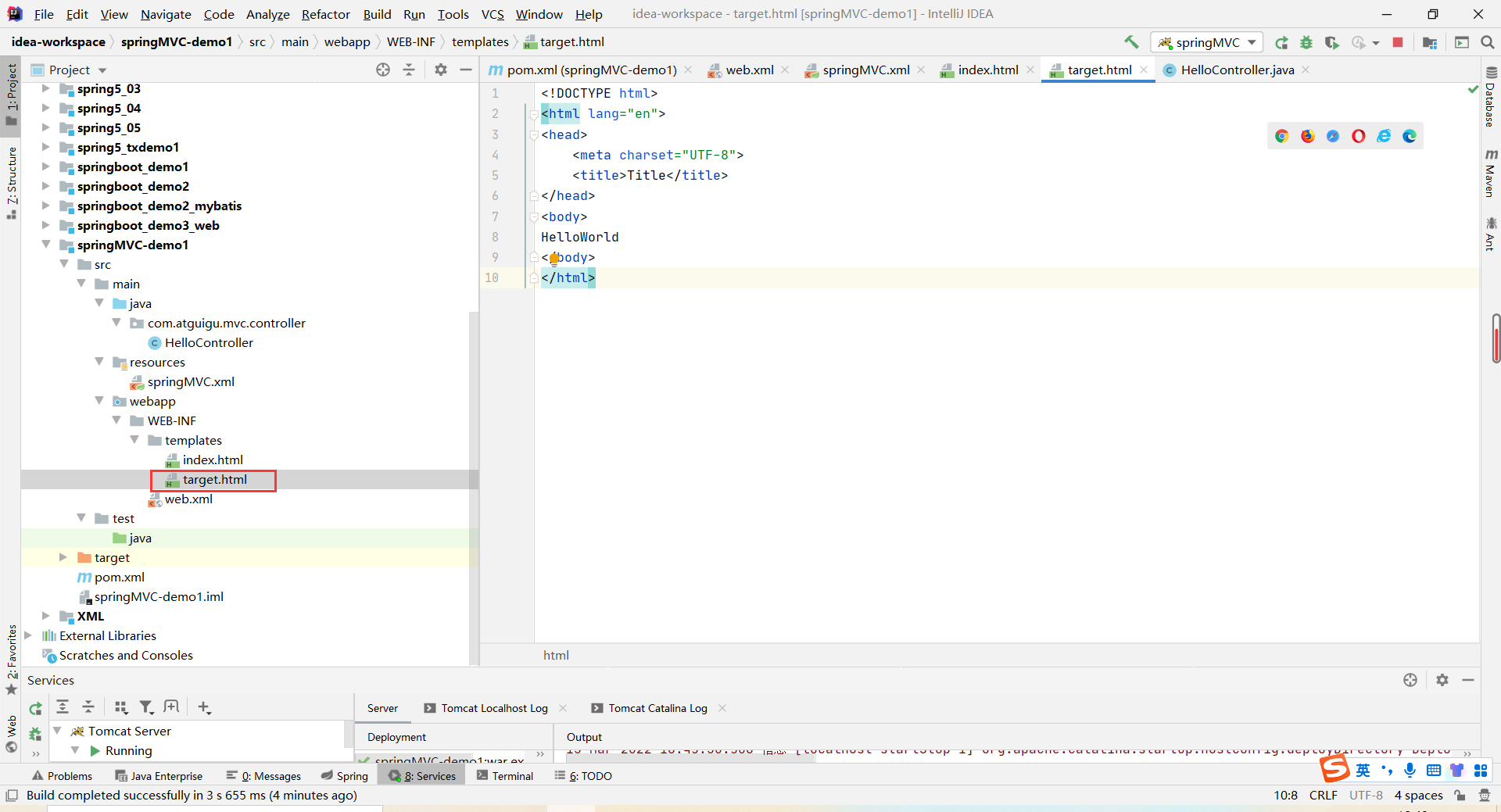The width and height of the screenshot is (1501, 812).
Task: Switch to the springMVC.xml editor tab
Action: click(x=865, y=70)
